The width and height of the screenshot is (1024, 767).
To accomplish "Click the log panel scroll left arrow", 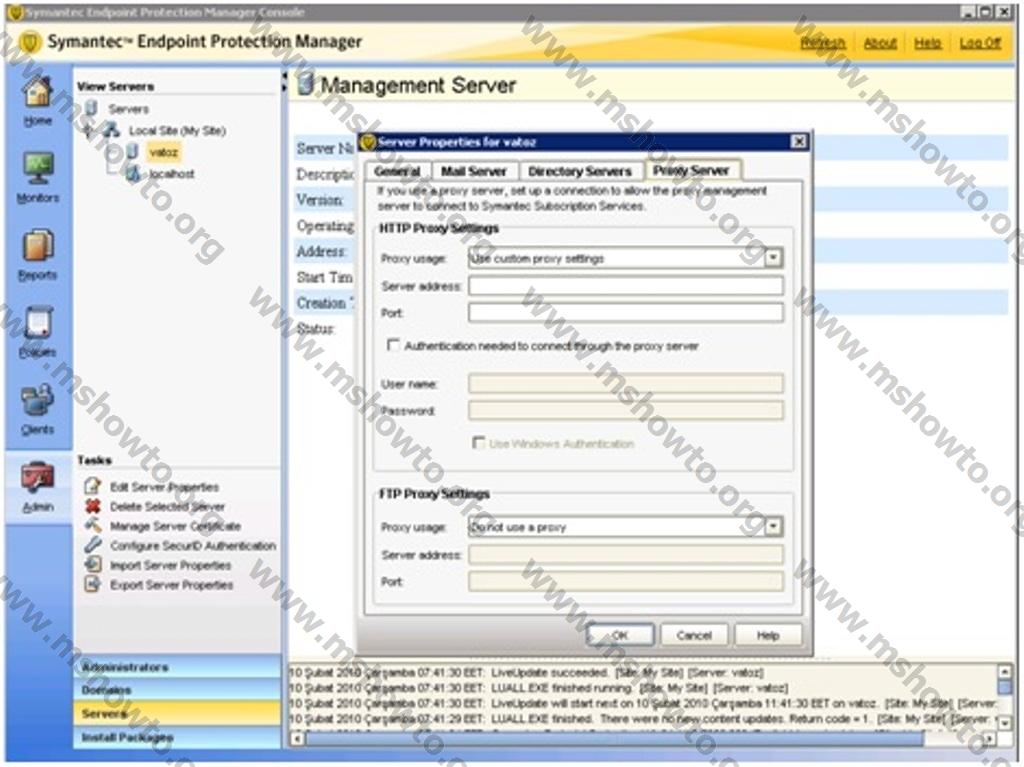I will pos(297,739).
